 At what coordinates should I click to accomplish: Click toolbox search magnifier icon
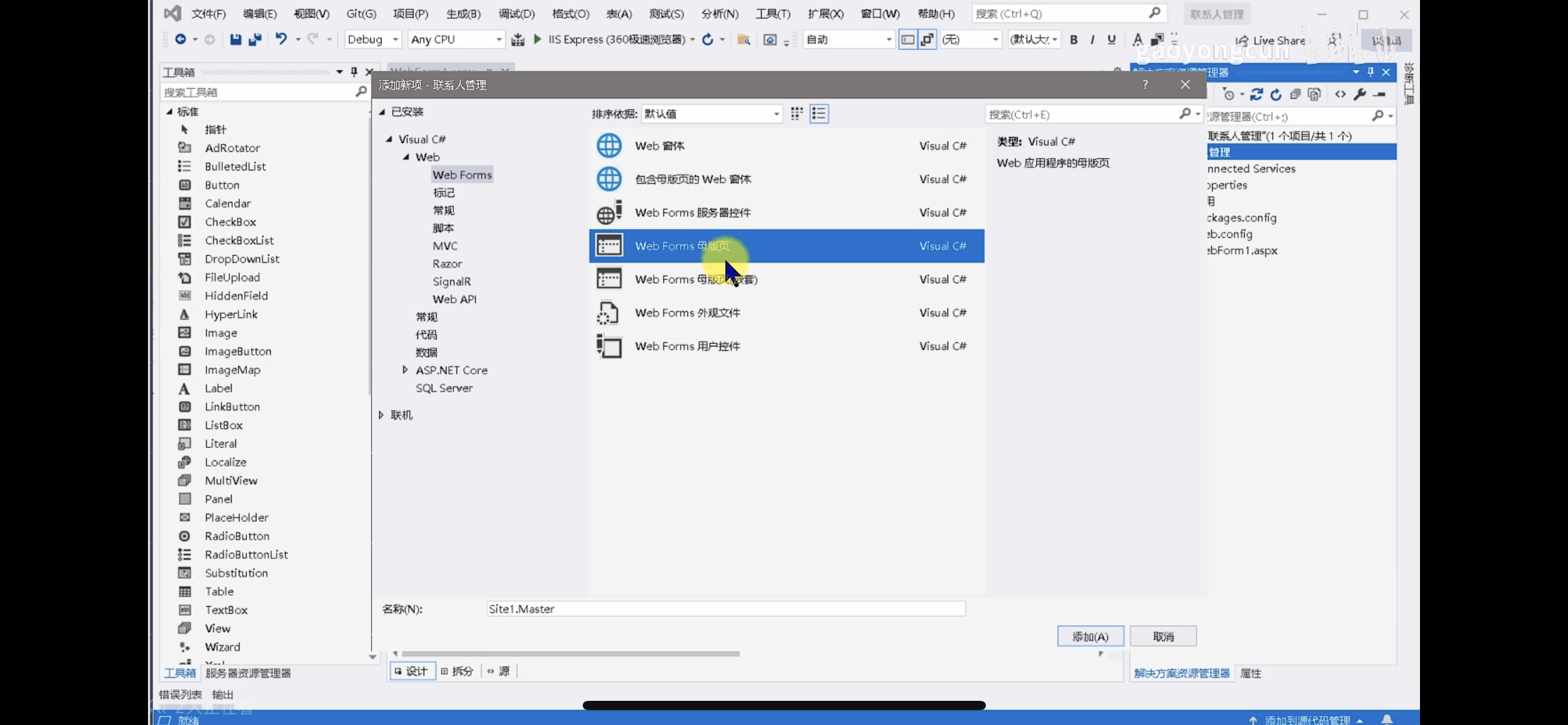coord(360,92)
